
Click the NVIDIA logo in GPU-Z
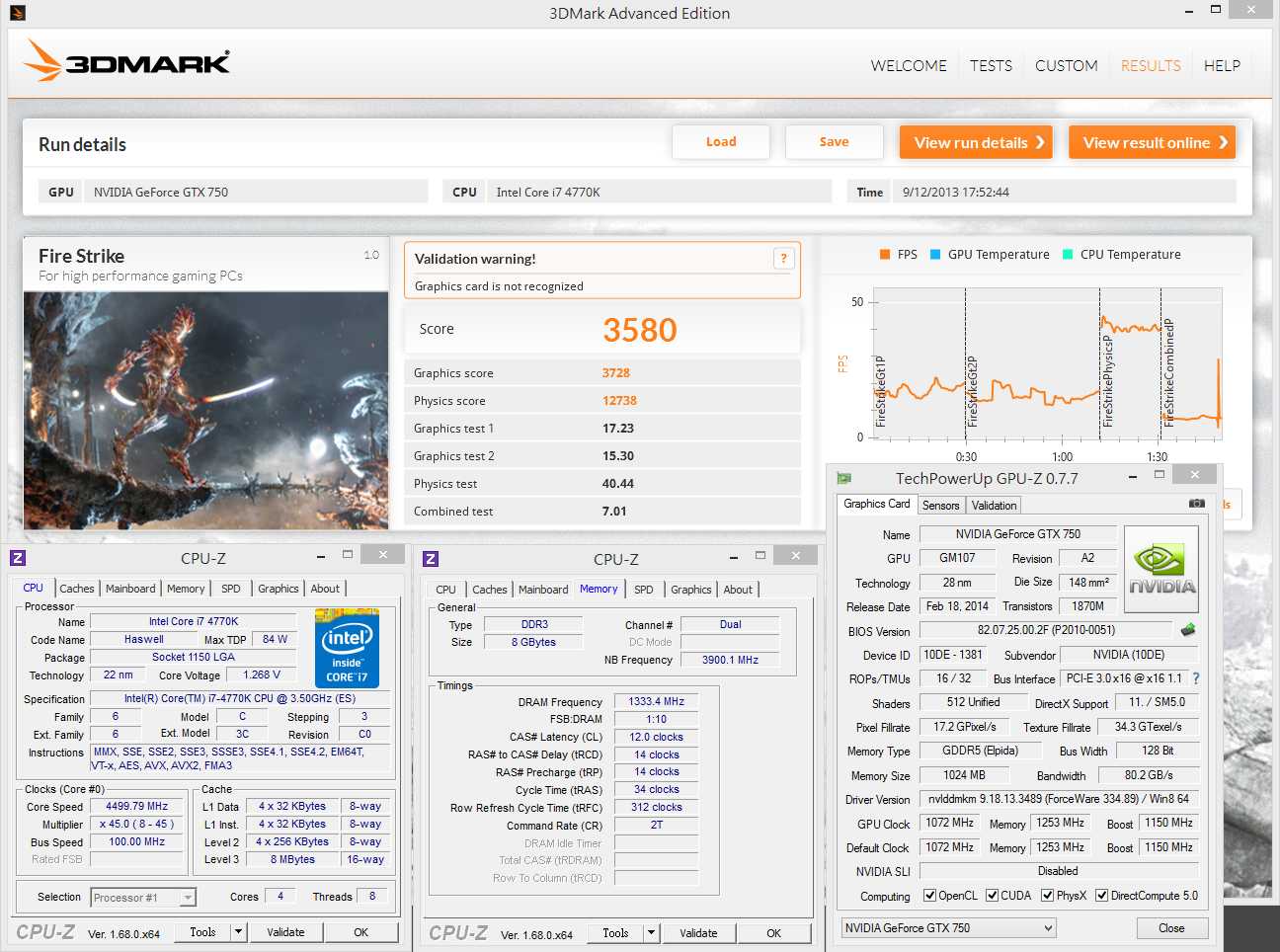coord(1161,568)
